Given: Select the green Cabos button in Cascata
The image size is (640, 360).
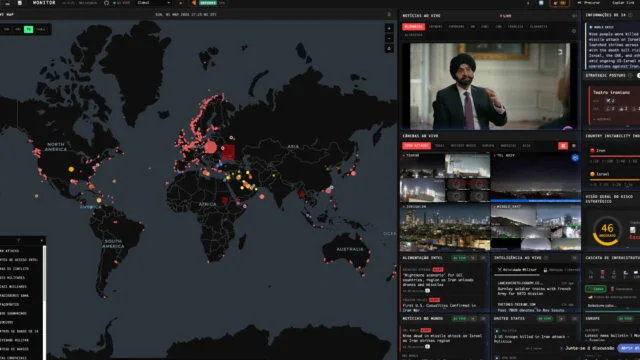Looking at the screenshot, I should pyautogui.click(x=596, y=289).
